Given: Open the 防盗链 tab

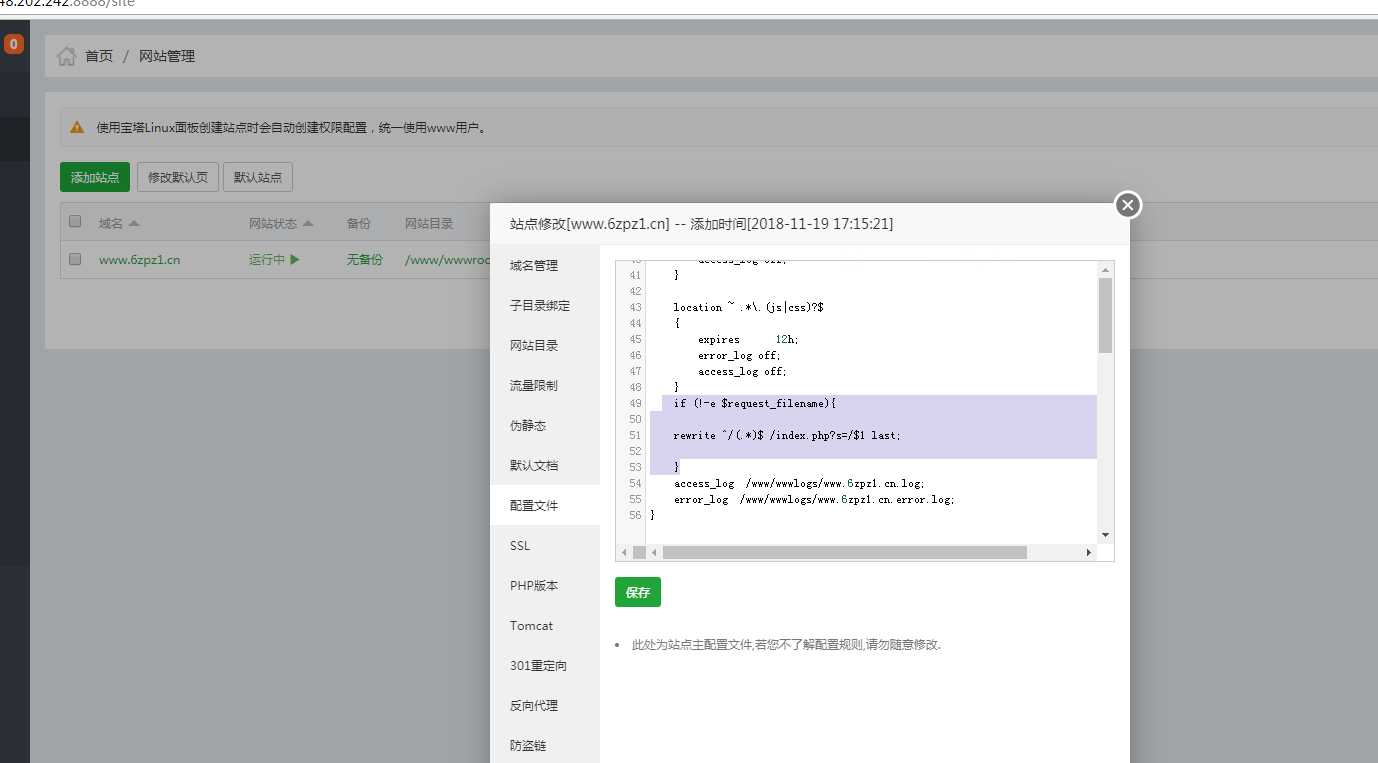Looking at the screenshot, I should click(545, 746).
